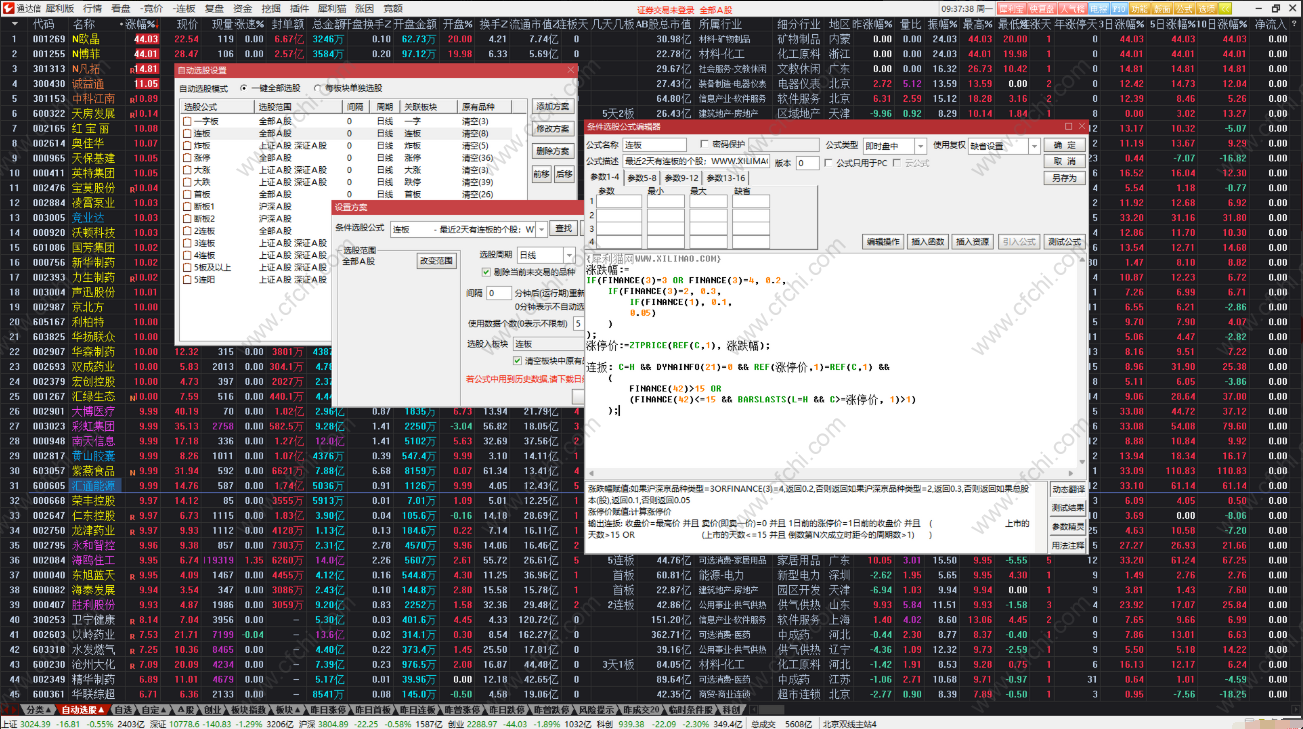Open the 公式 toolbar button
This screenshot has width=1303, height=729.
(x=1183, y=7)
